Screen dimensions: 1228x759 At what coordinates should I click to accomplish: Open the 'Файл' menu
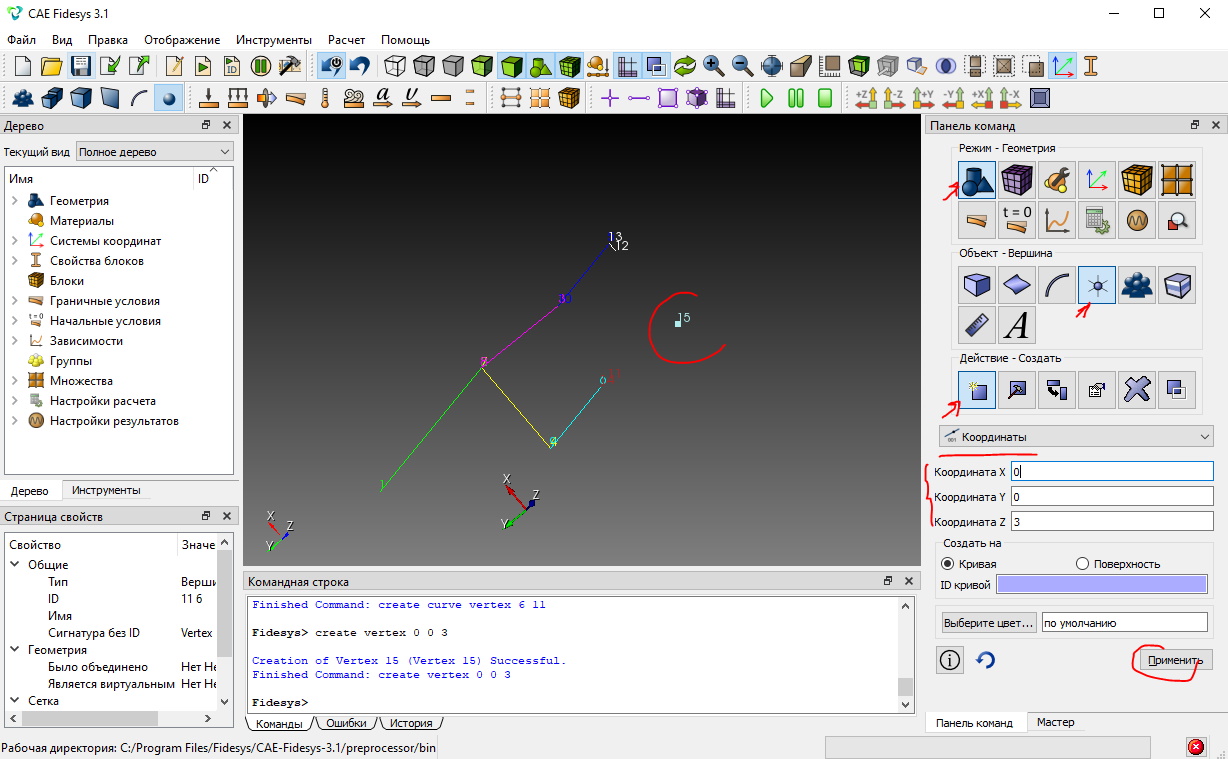21,40
